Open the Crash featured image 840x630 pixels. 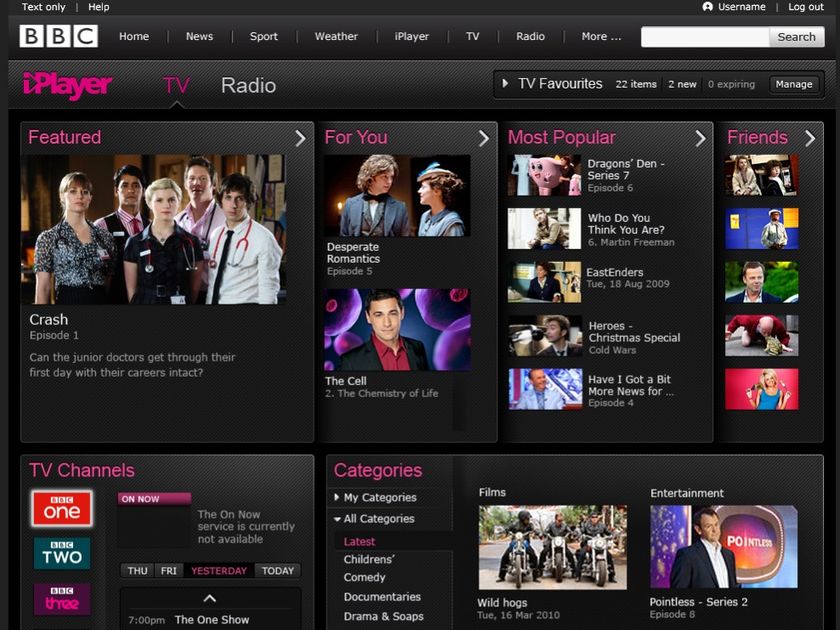click(153, 229)
